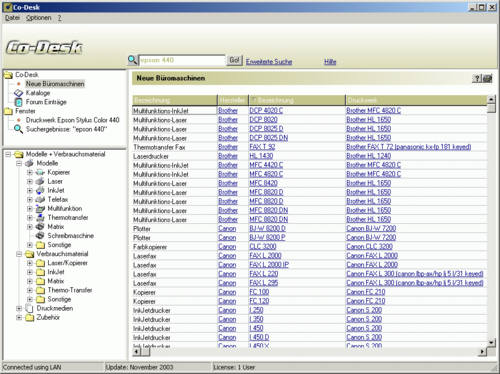The width and height of the screenshot is (500, 374).
Task: Expand the Thermo-Transfer consumables node
Action: [x=30, y=290]
